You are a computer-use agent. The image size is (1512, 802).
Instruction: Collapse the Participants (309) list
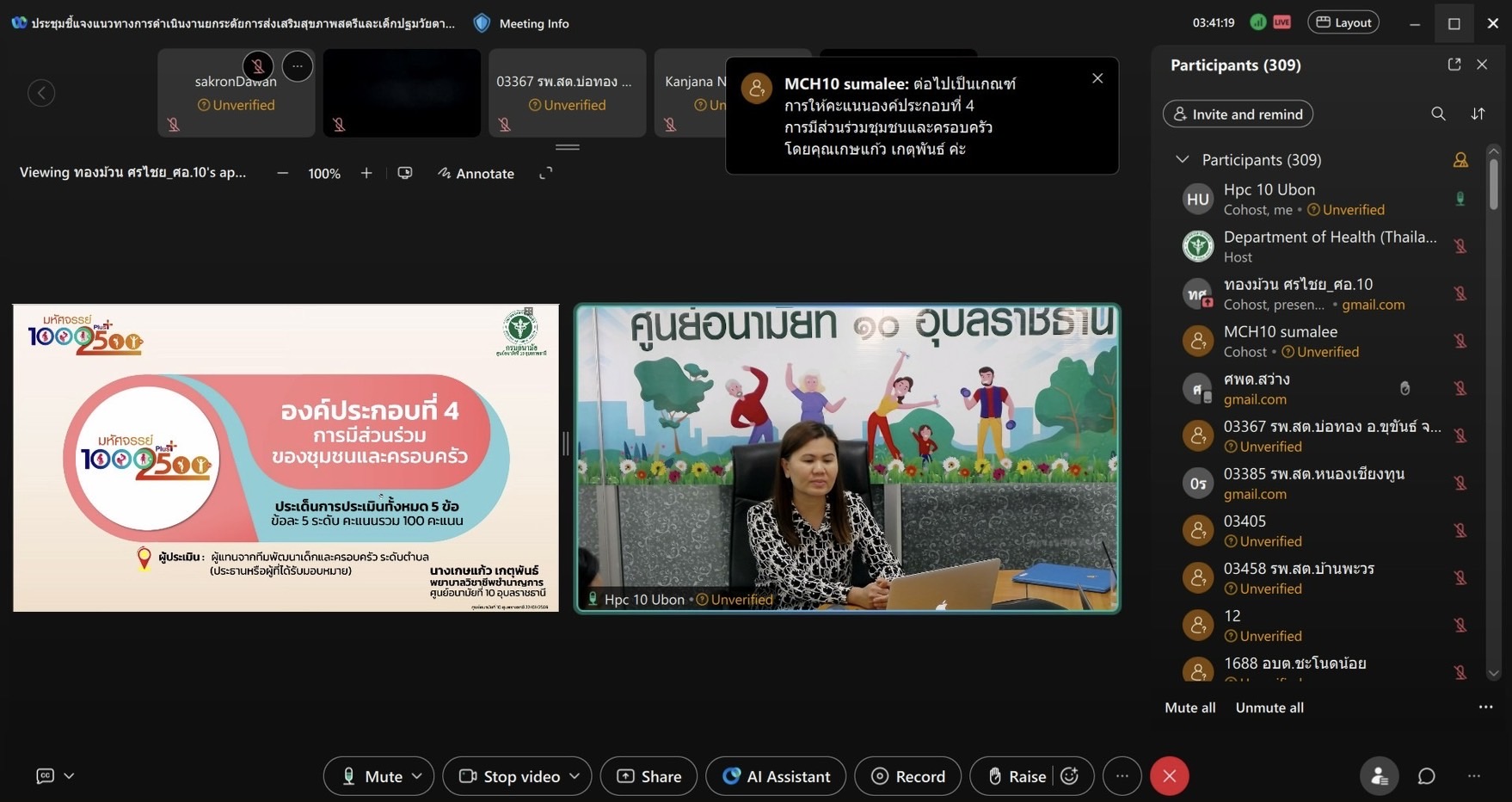(x=1183, y=159)
